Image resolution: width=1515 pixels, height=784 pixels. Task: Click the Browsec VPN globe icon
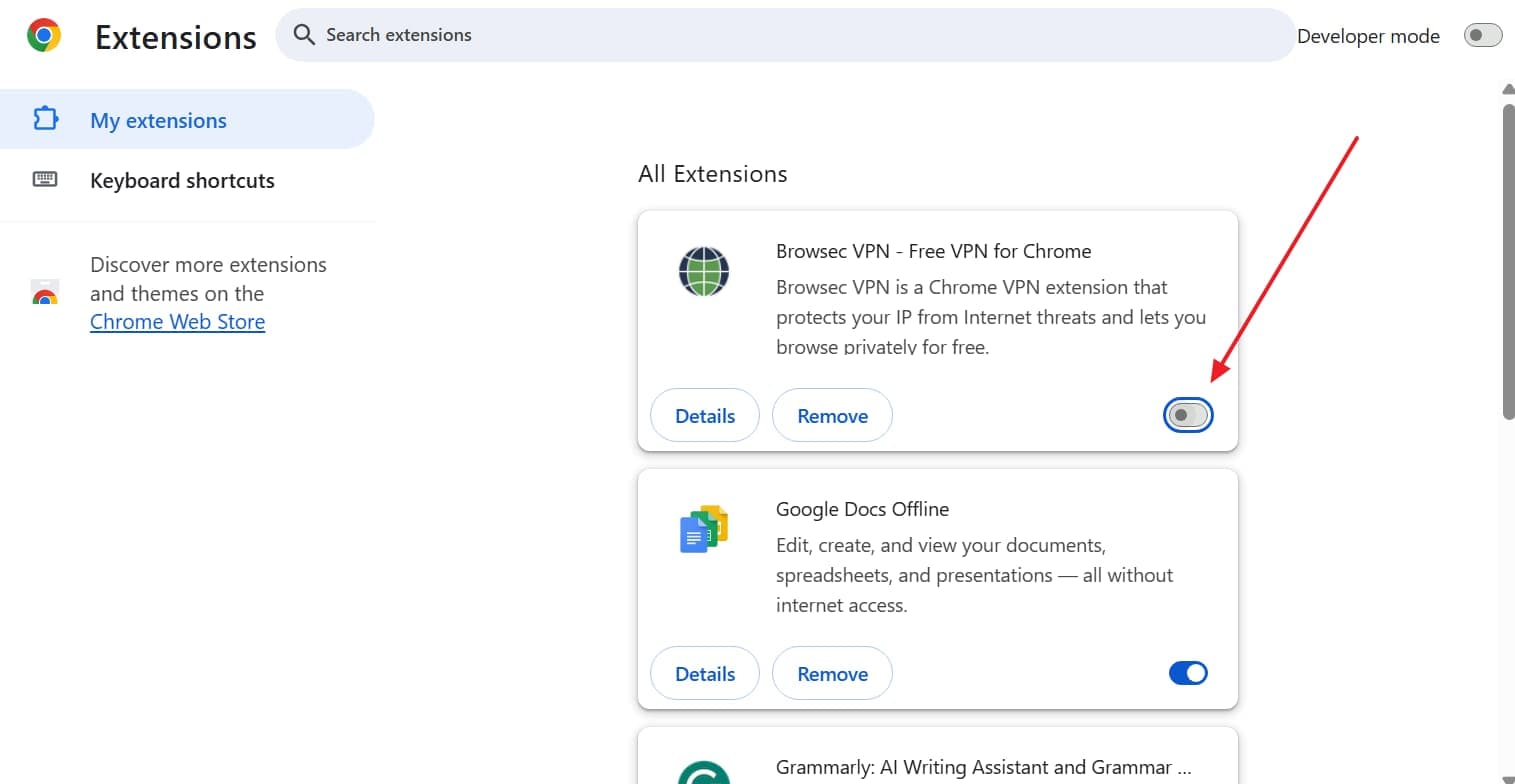point(704,271)
